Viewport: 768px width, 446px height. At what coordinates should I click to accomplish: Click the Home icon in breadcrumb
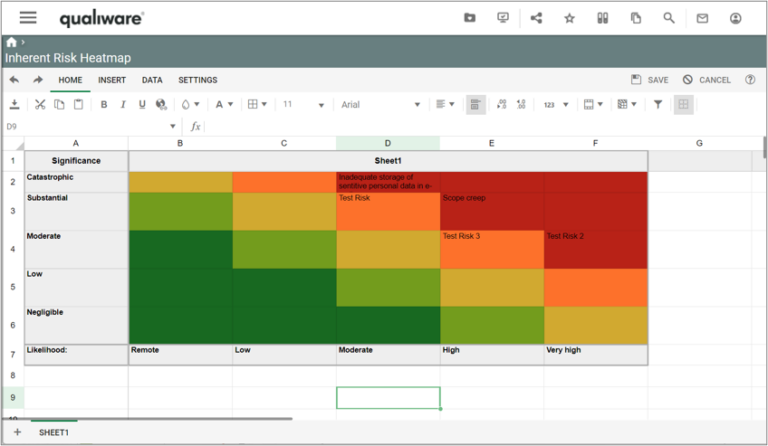click(11, 42)
